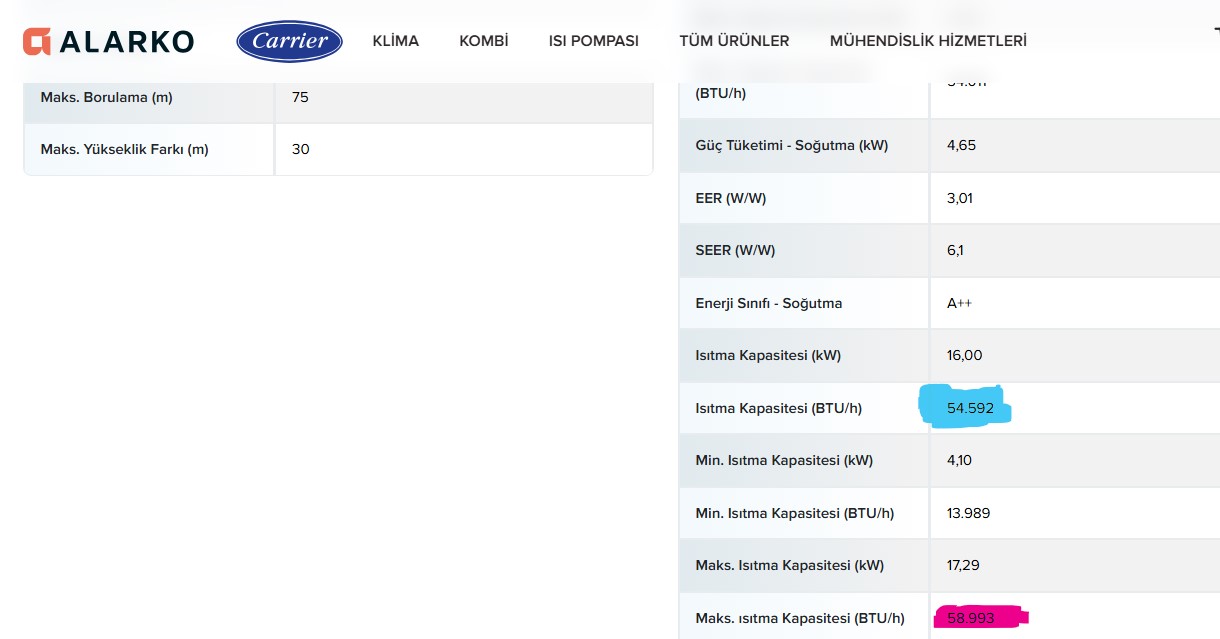The width and height of the screenshot is (1220, 639).
Task: Select the Maks. Borulama (m) label
Action: (106, 98)
